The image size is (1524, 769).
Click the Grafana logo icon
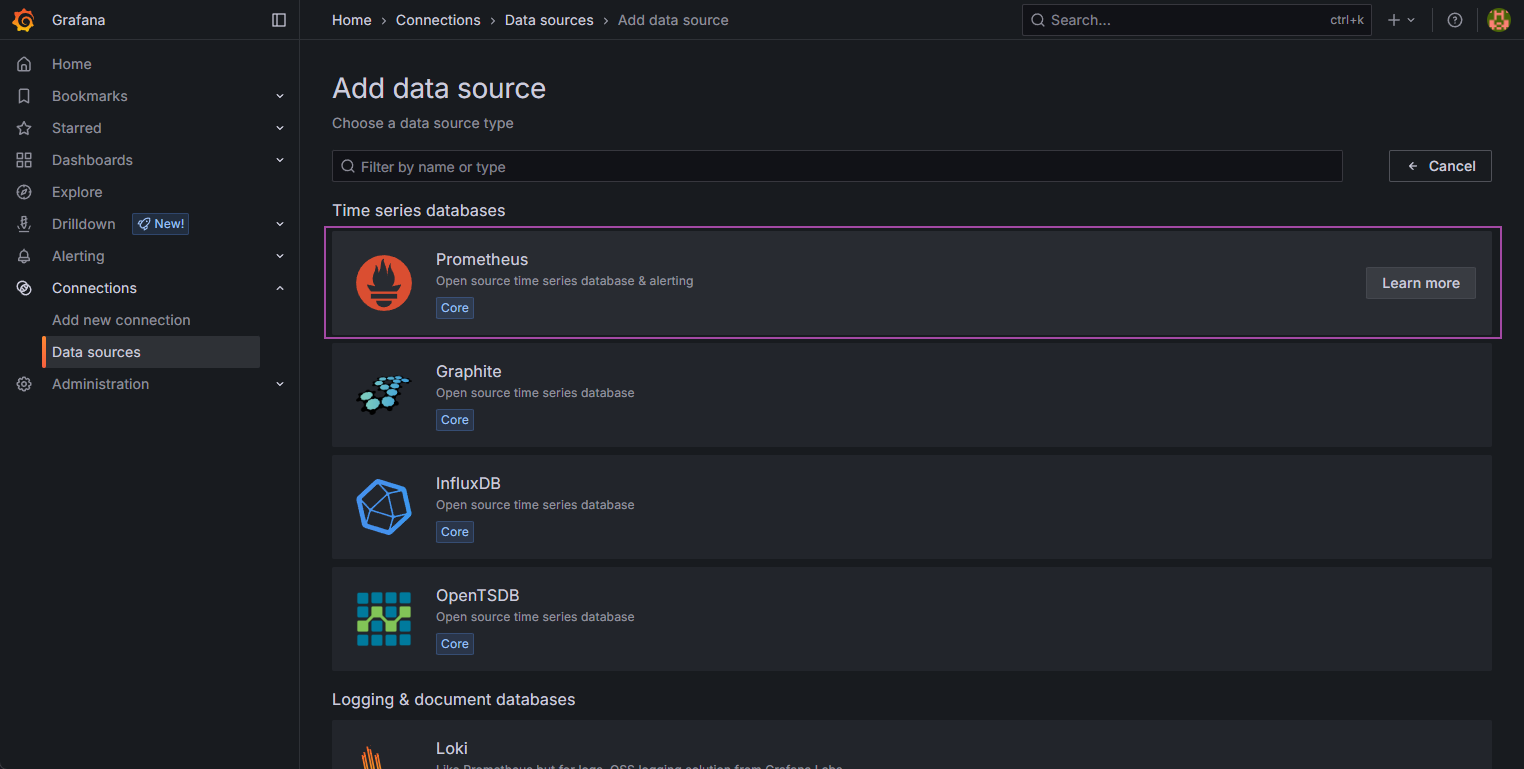tap(24, 20)
